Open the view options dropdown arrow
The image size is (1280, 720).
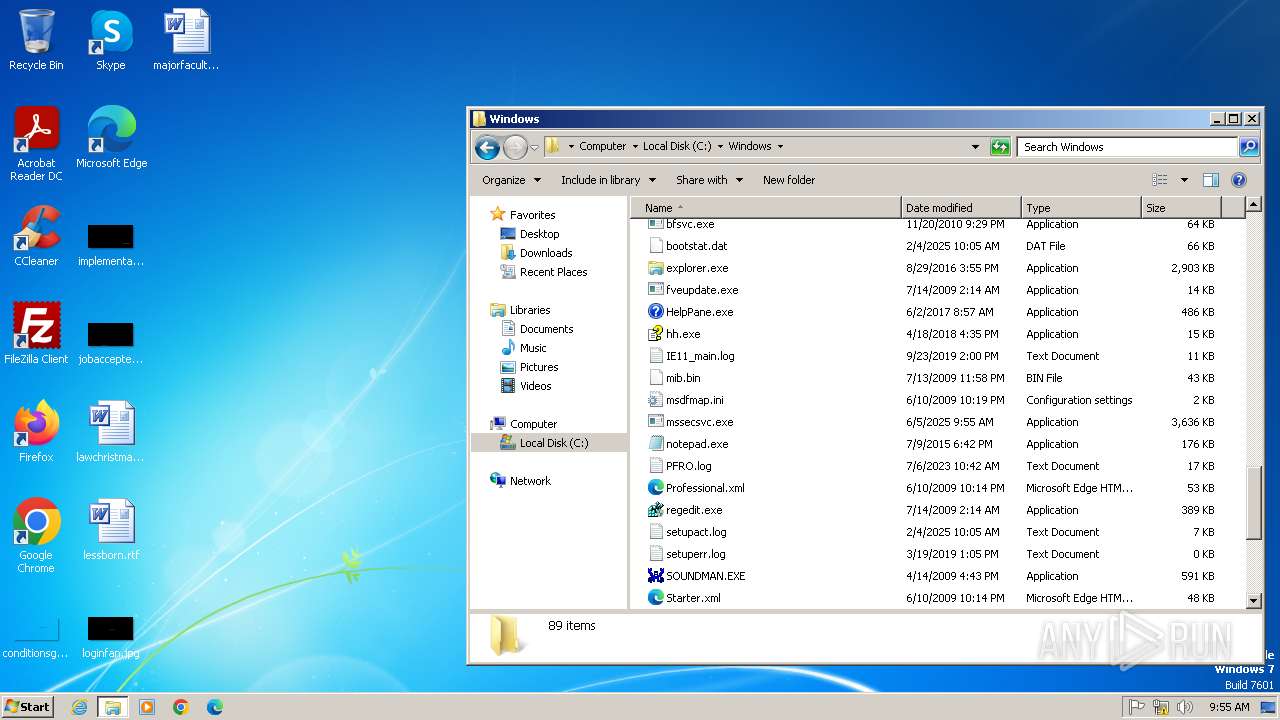(1184, 180)
